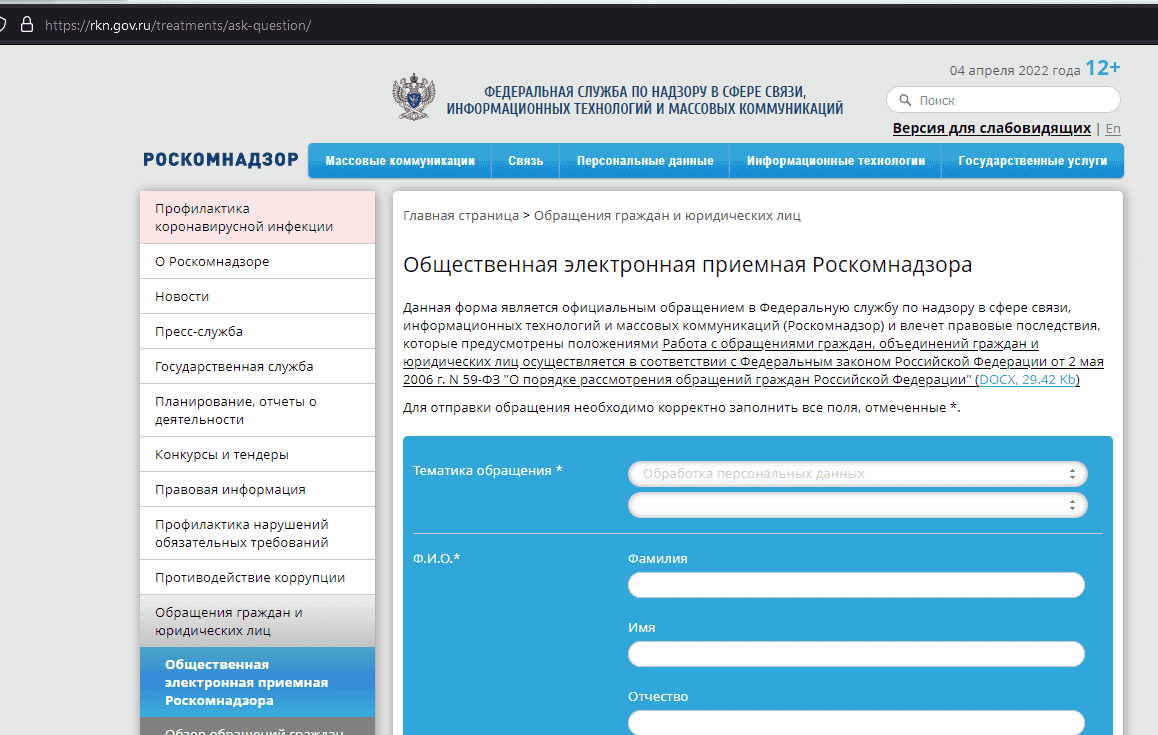This screenshot has width=1158, height=735.
Task: Click Главная страница breadcrumb link
Action: click(x=461, y=216)
